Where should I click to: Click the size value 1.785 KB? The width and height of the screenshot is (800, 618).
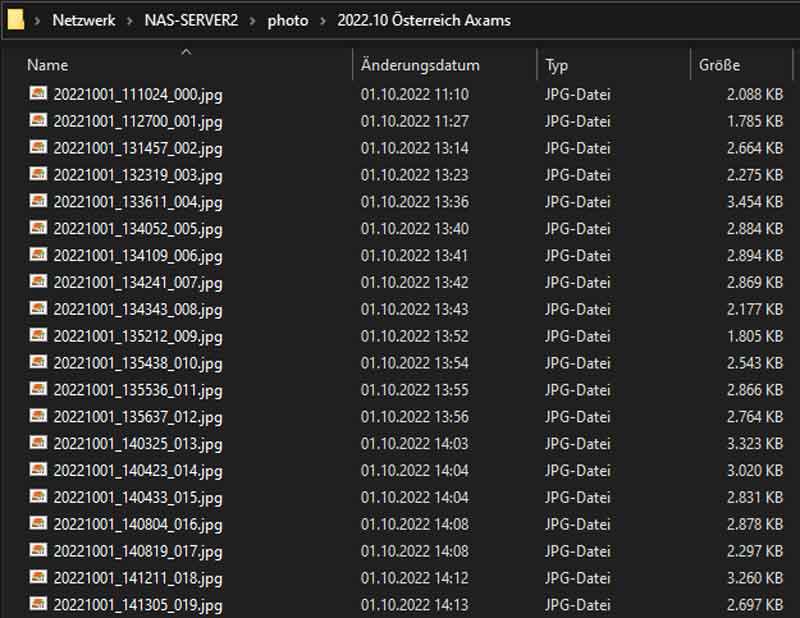click(x=755, y=121)
